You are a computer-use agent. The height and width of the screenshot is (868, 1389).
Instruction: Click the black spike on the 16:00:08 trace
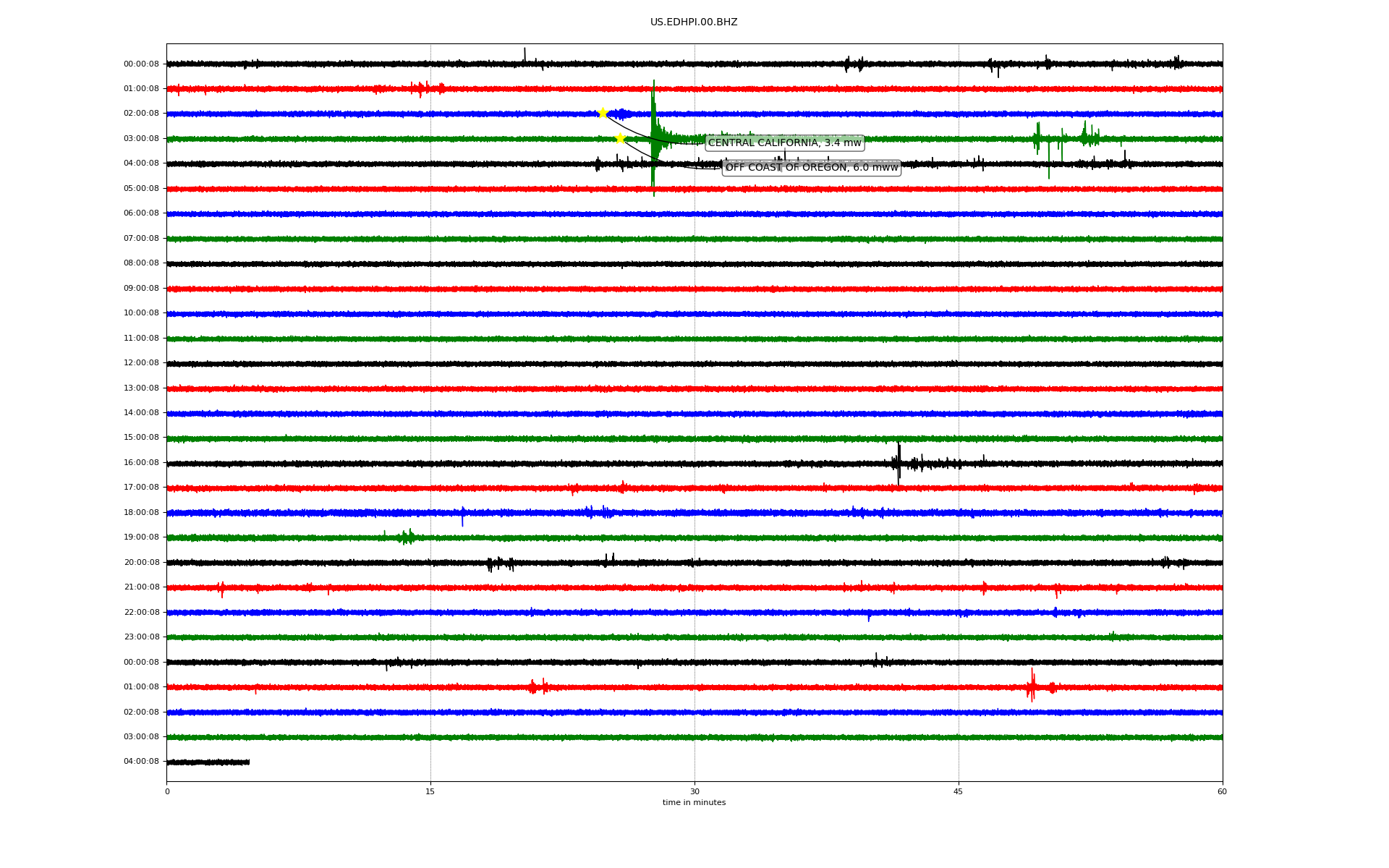pyautogui.click(x=899, y=461)
